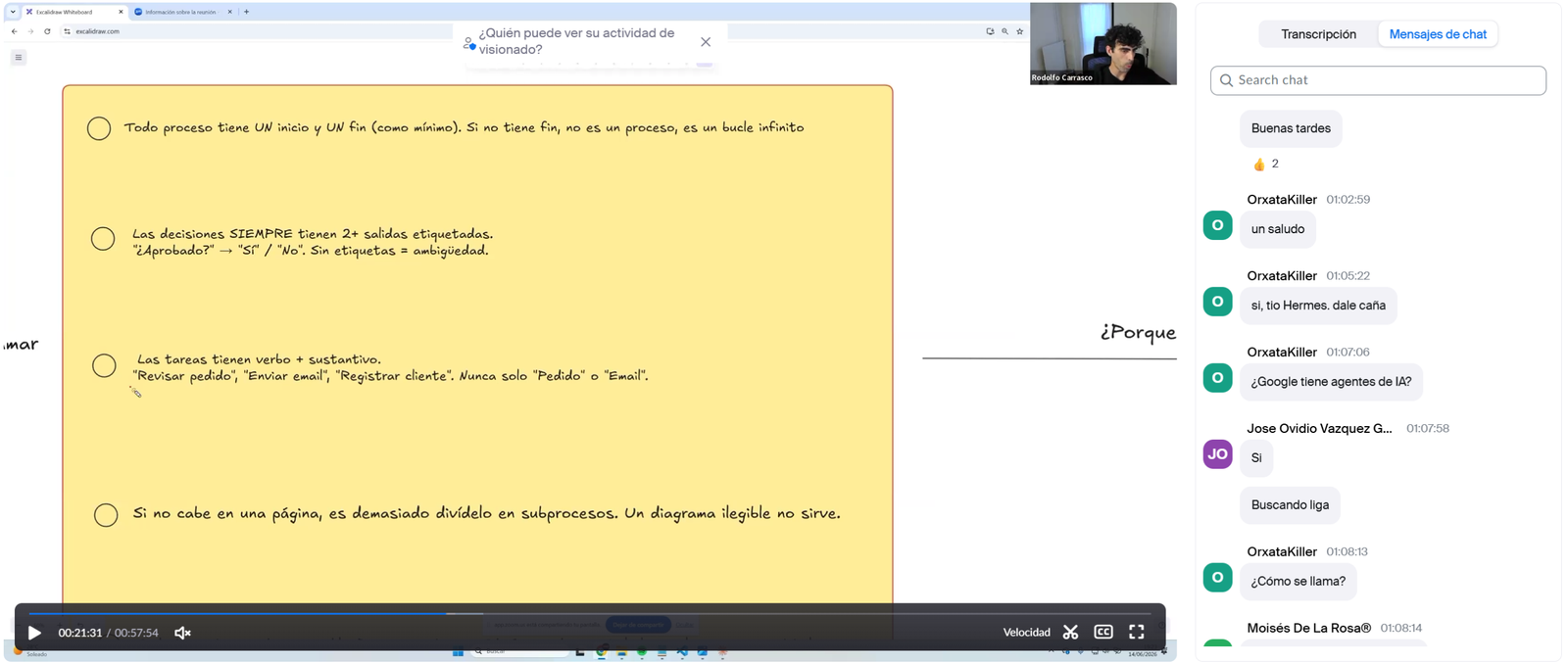Click the "Buscando liga" chat message
This screenshot has width=1568, height=663.
[x=1290, y=505]
